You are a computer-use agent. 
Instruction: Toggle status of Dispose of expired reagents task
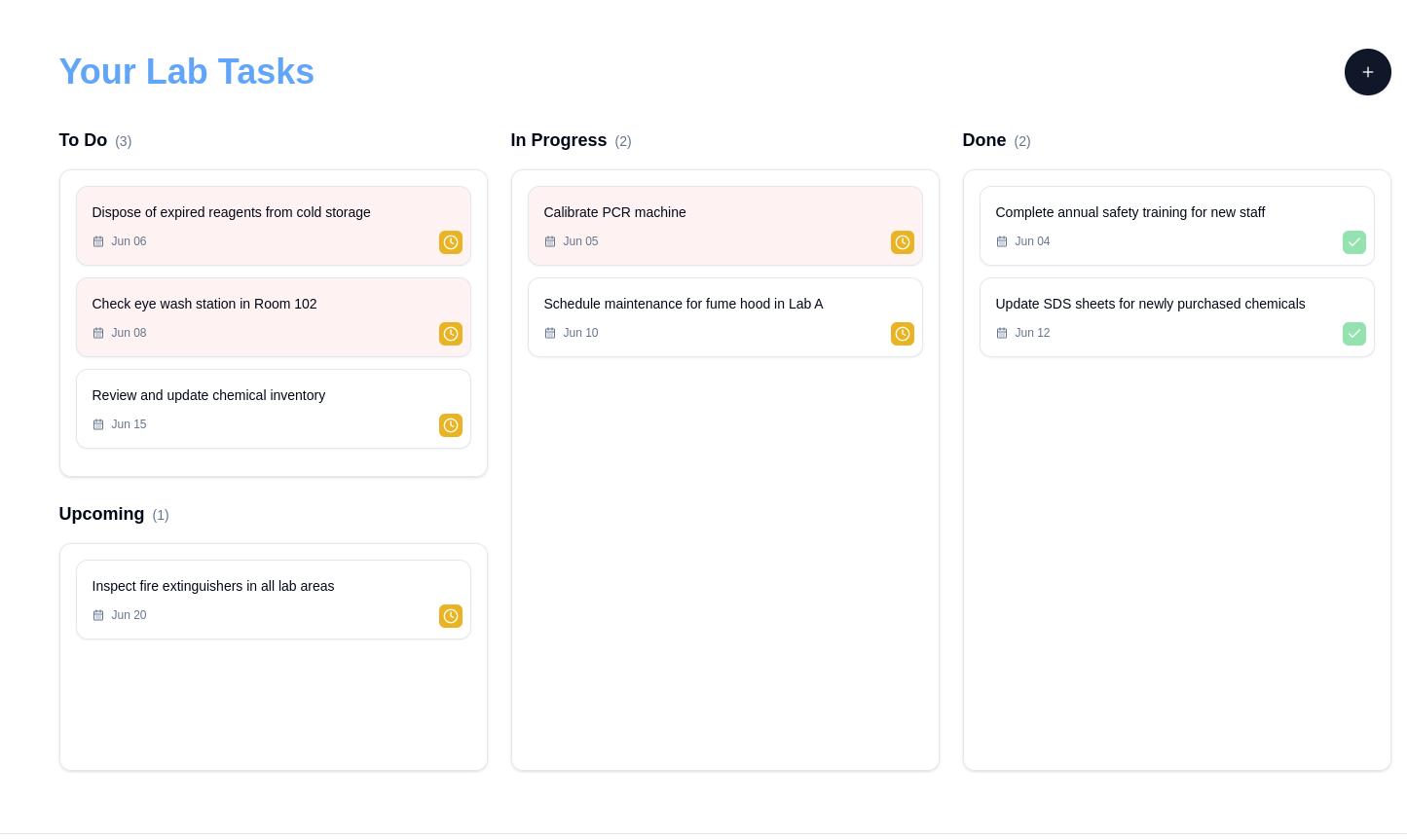coord(450,242)
